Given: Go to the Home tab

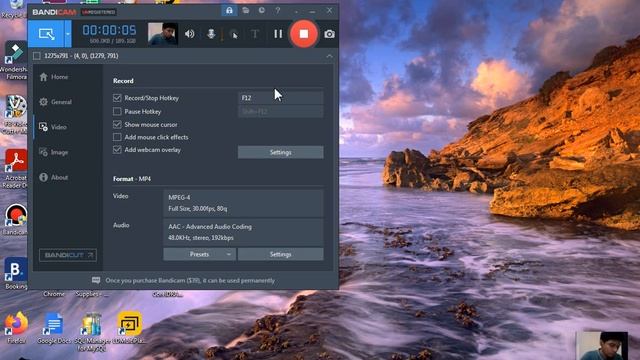Looking at the screenshot, I should click(54, 77).
